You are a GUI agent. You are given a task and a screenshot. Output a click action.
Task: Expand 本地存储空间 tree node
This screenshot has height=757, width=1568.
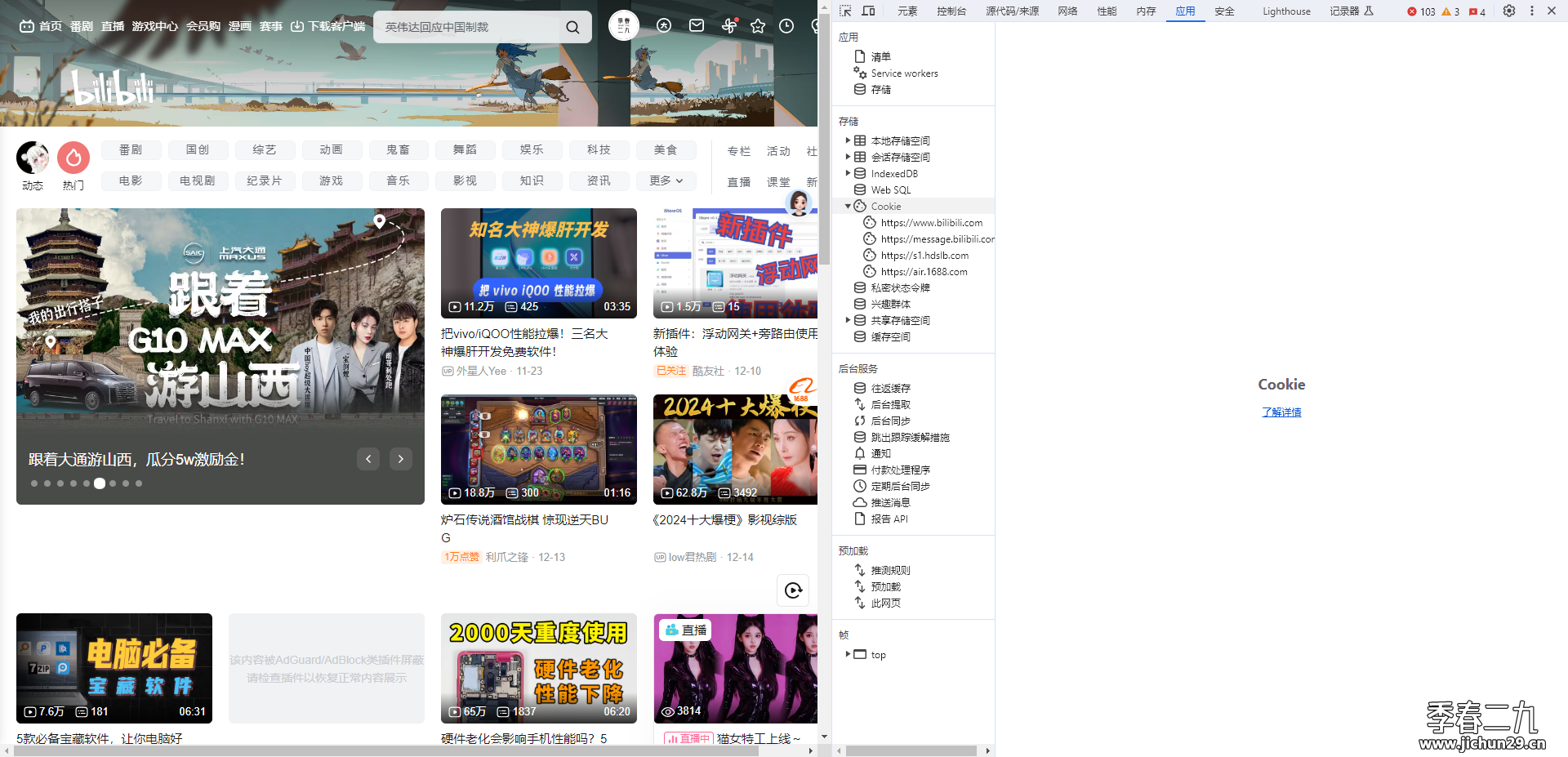pos(848,140)
